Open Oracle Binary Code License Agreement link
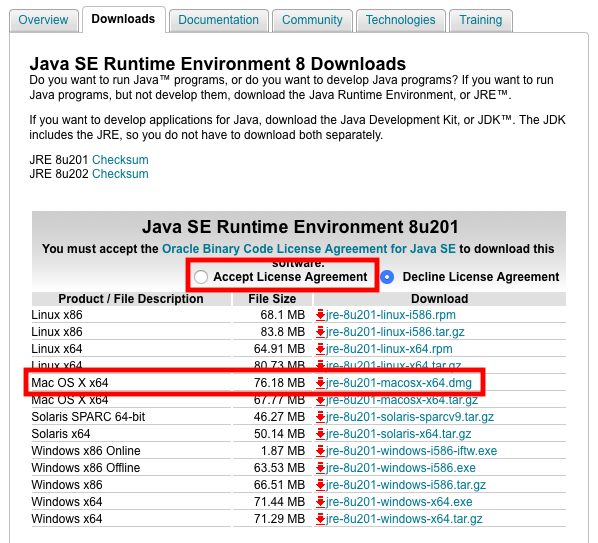The width and height of the screenshot is (598, 543). (x=309, y=249)
